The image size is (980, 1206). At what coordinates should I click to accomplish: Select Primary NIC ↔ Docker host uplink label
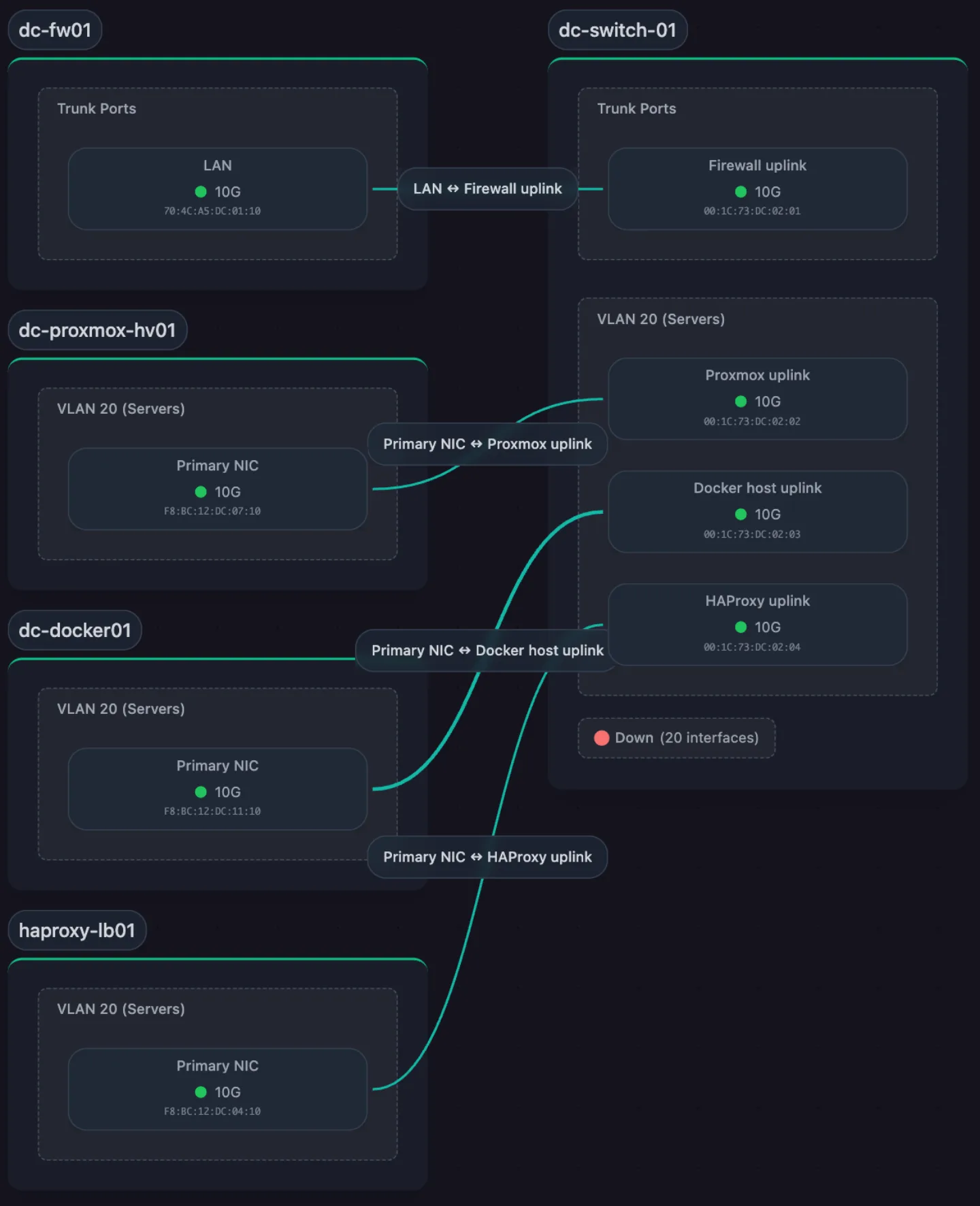[x=487, y=651]
